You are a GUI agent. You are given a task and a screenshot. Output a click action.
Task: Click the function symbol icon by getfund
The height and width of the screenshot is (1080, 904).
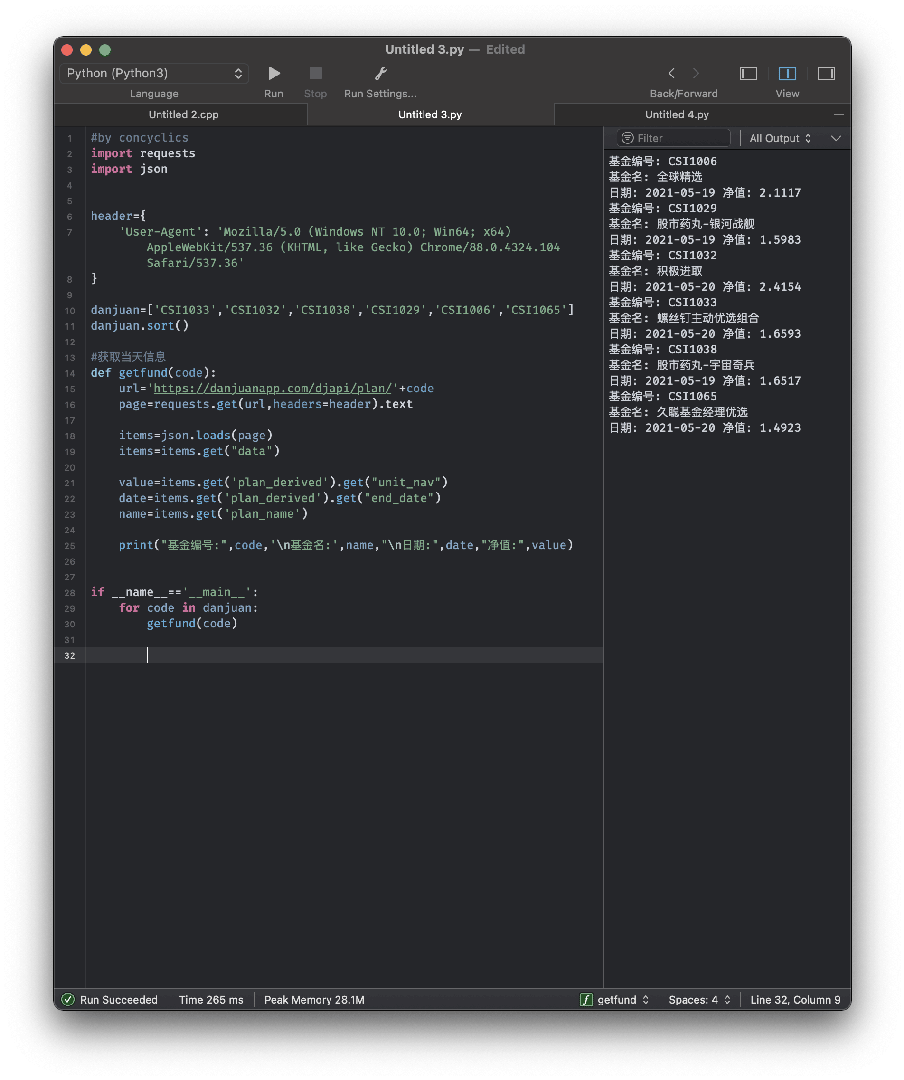click(x=586, y=1000)
